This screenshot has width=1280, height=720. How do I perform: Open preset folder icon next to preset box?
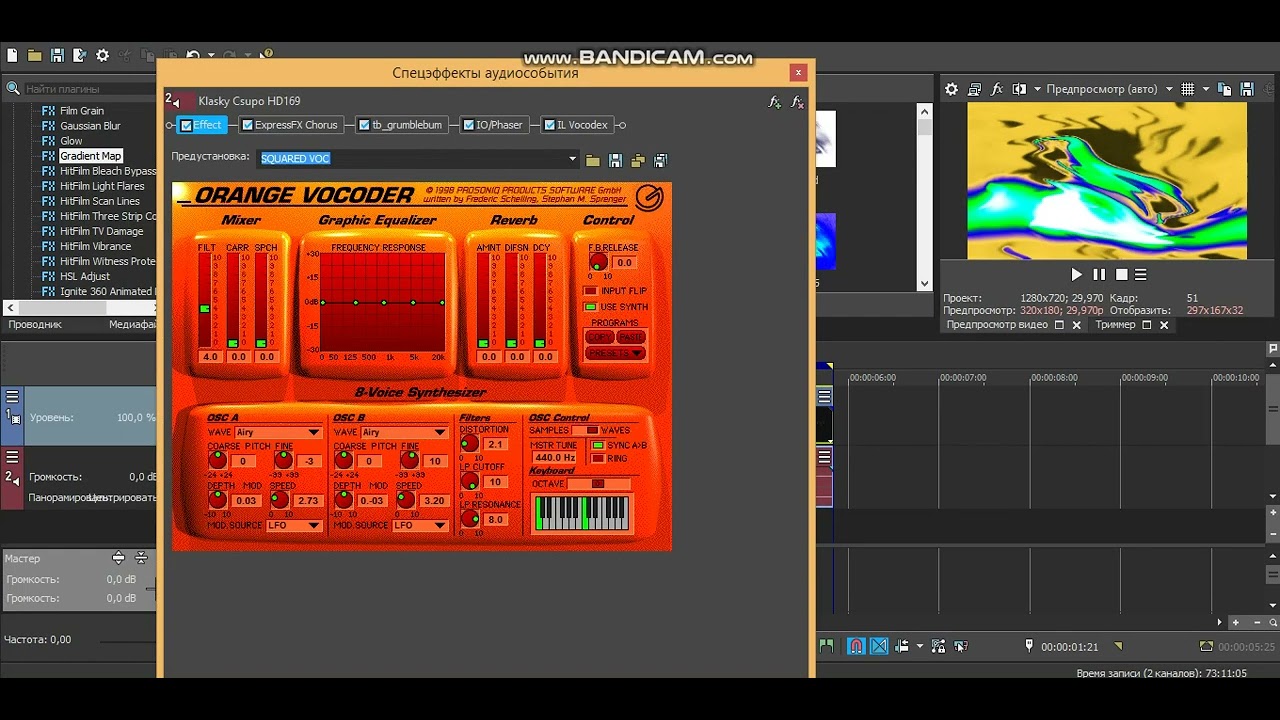(x=593, y=160)
